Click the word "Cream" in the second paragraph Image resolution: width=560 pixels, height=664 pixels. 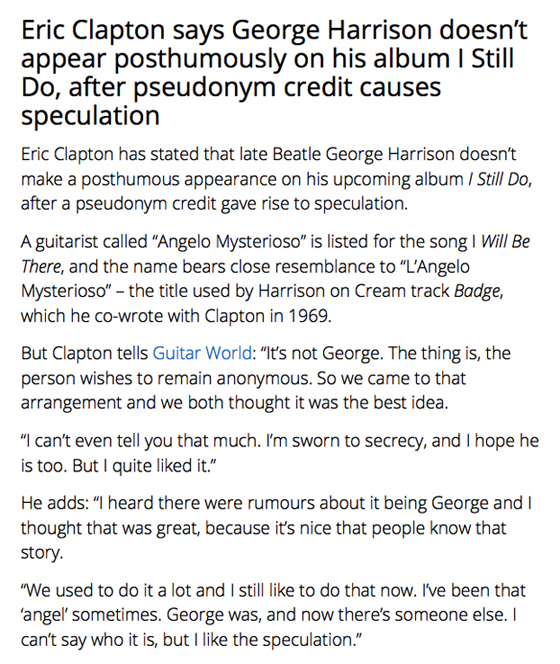pyautogui.click(x=379, y=291)
